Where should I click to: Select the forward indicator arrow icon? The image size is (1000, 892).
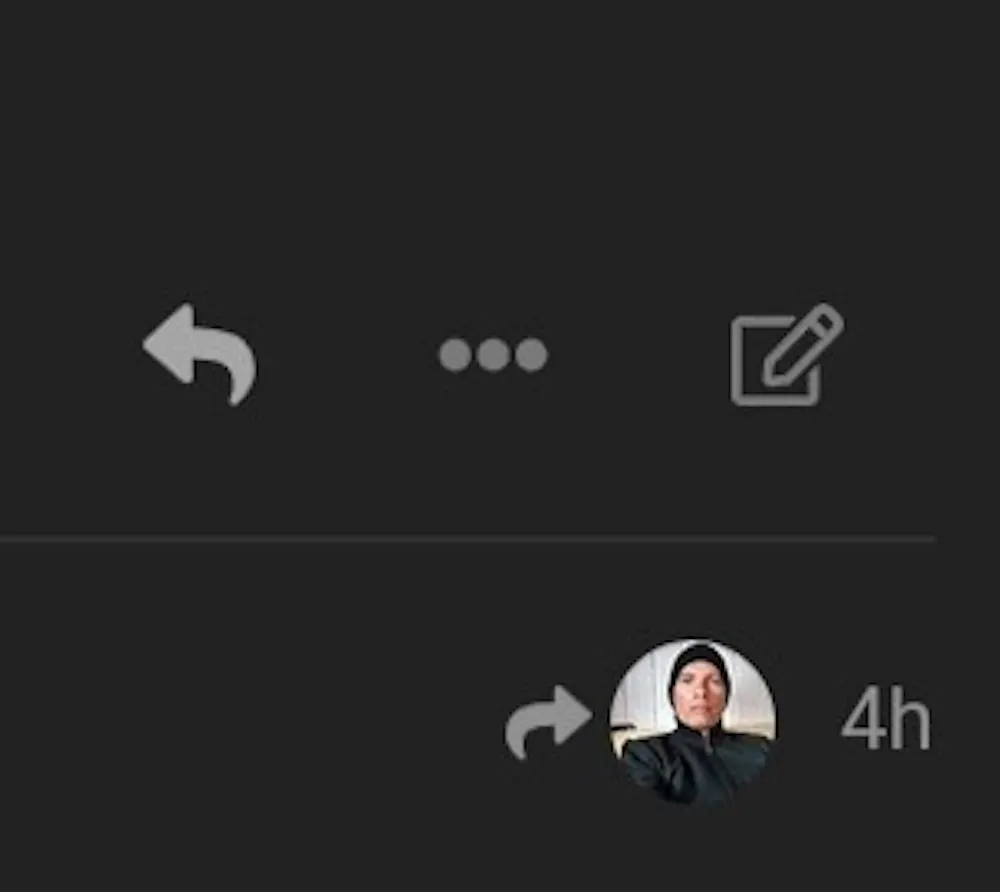548,722
